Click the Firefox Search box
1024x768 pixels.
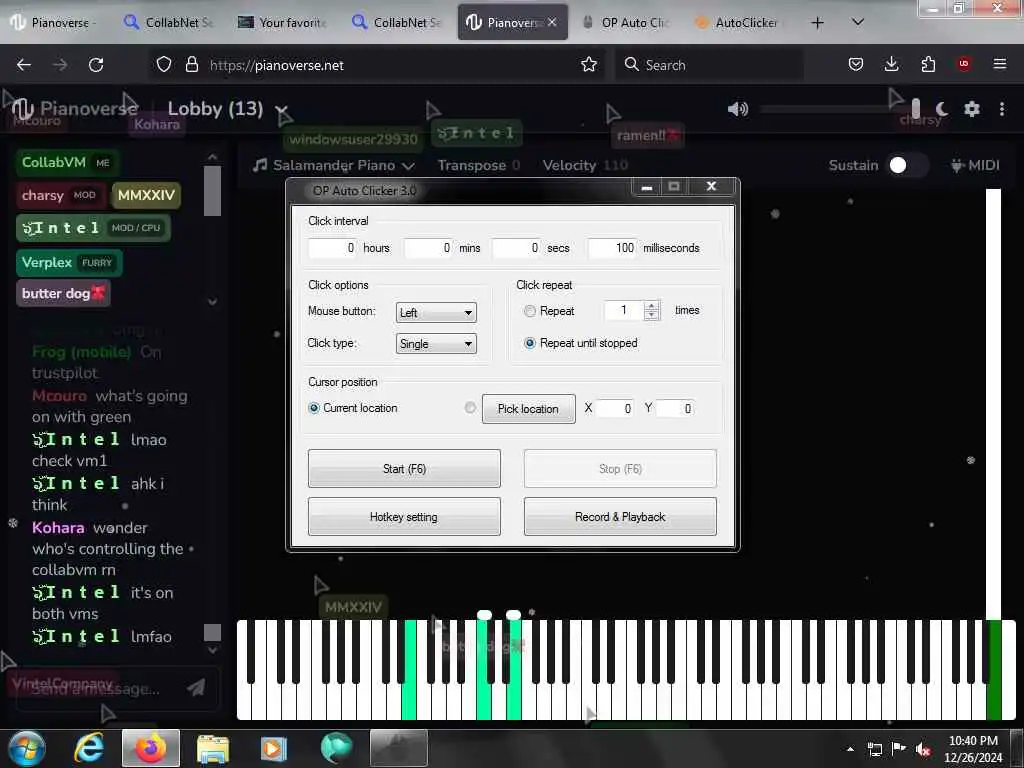tap(710, 65)
